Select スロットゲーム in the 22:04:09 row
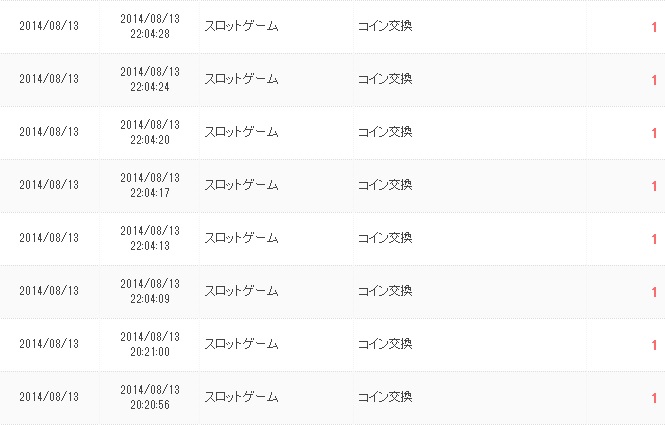The width and height of the screenshot is (665, 425). (241, 291)
